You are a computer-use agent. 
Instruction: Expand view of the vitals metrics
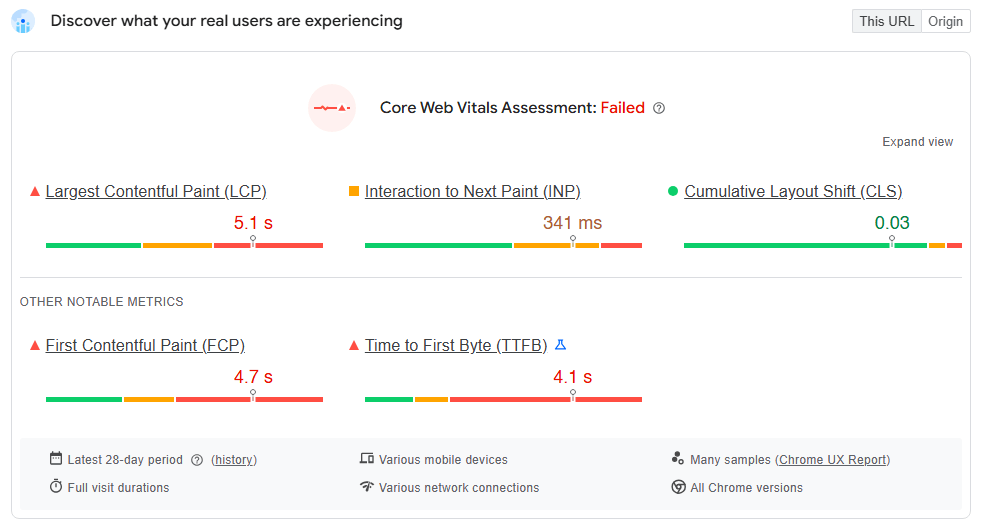click(x=917, y=142)
